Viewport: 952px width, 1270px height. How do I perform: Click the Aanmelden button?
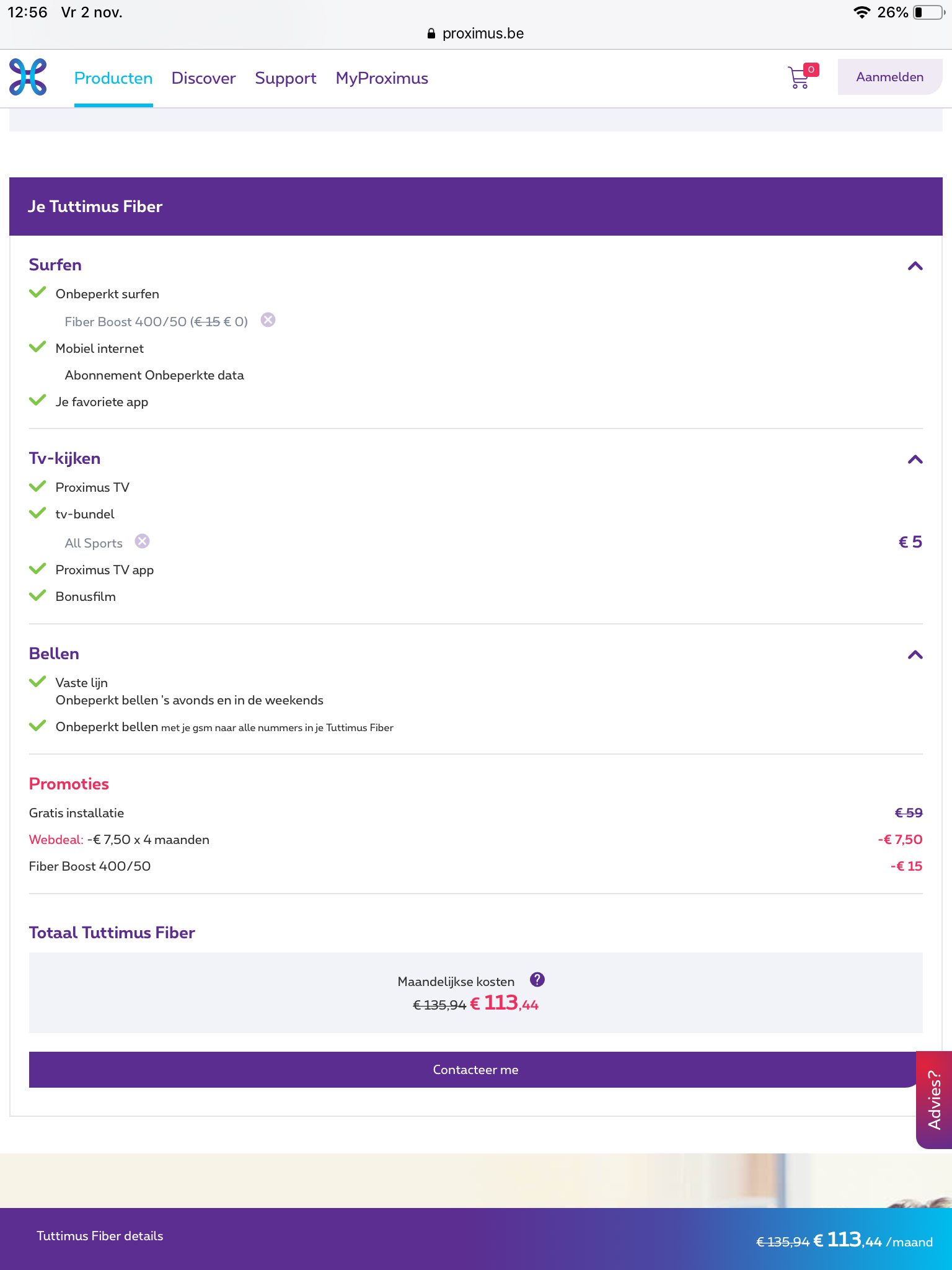coord(890,77)
